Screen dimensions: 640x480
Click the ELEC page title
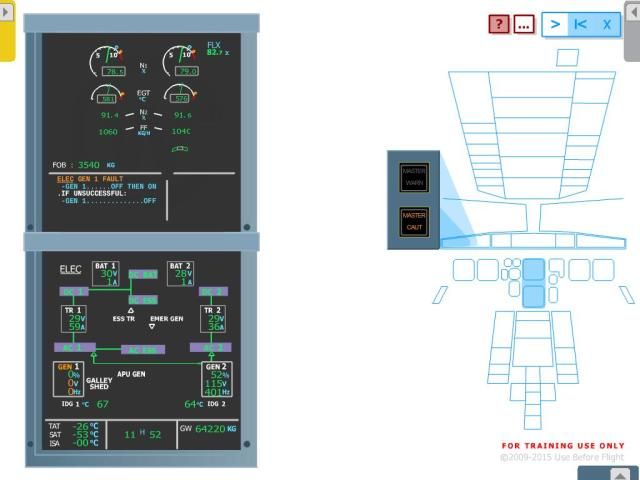coord(70,269)
